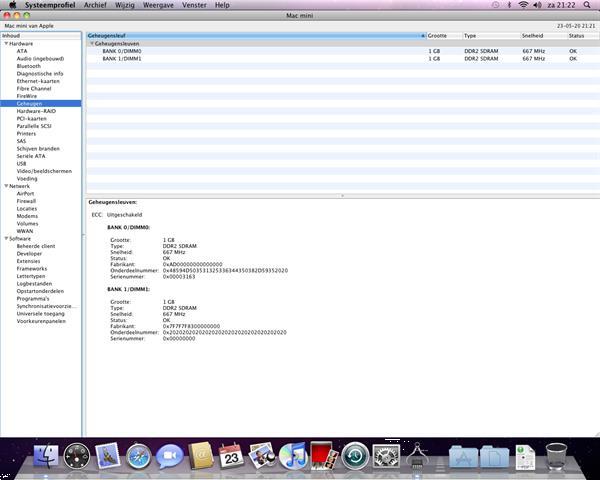Screen dimensions: 600x480
Task: Sort by Grootte column header
Action: 444,36
